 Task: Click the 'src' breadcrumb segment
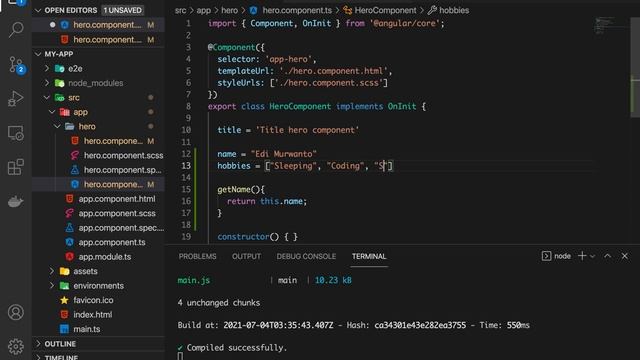(x=180, y=10)
